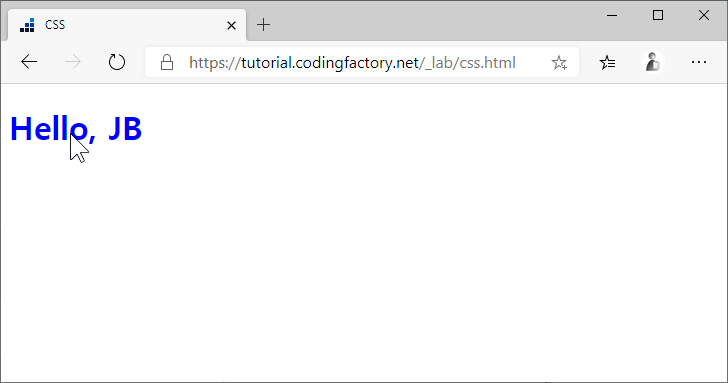
Task: Minimize the browser window
Action: click(612, 15)
